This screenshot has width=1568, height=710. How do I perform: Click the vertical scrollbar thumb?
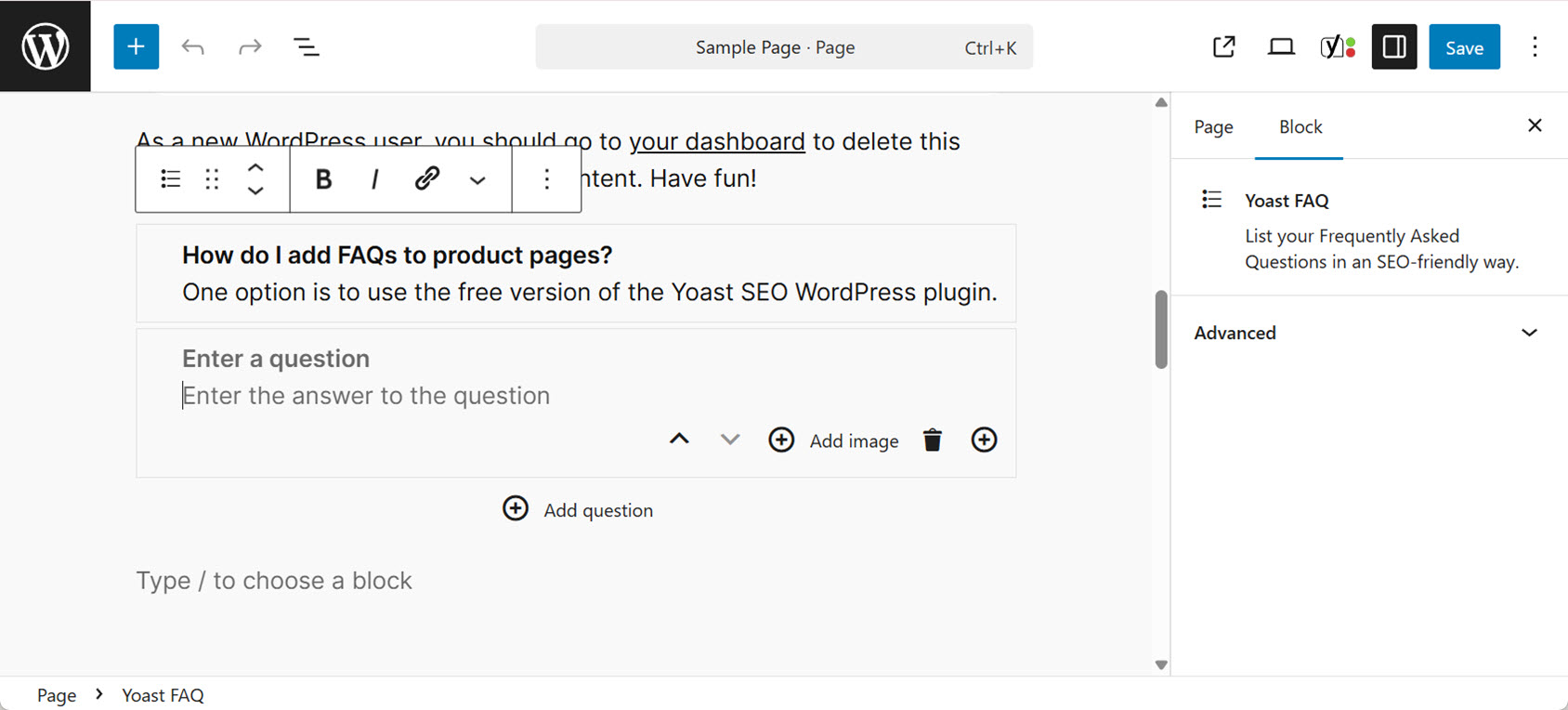pos(1161,330)
